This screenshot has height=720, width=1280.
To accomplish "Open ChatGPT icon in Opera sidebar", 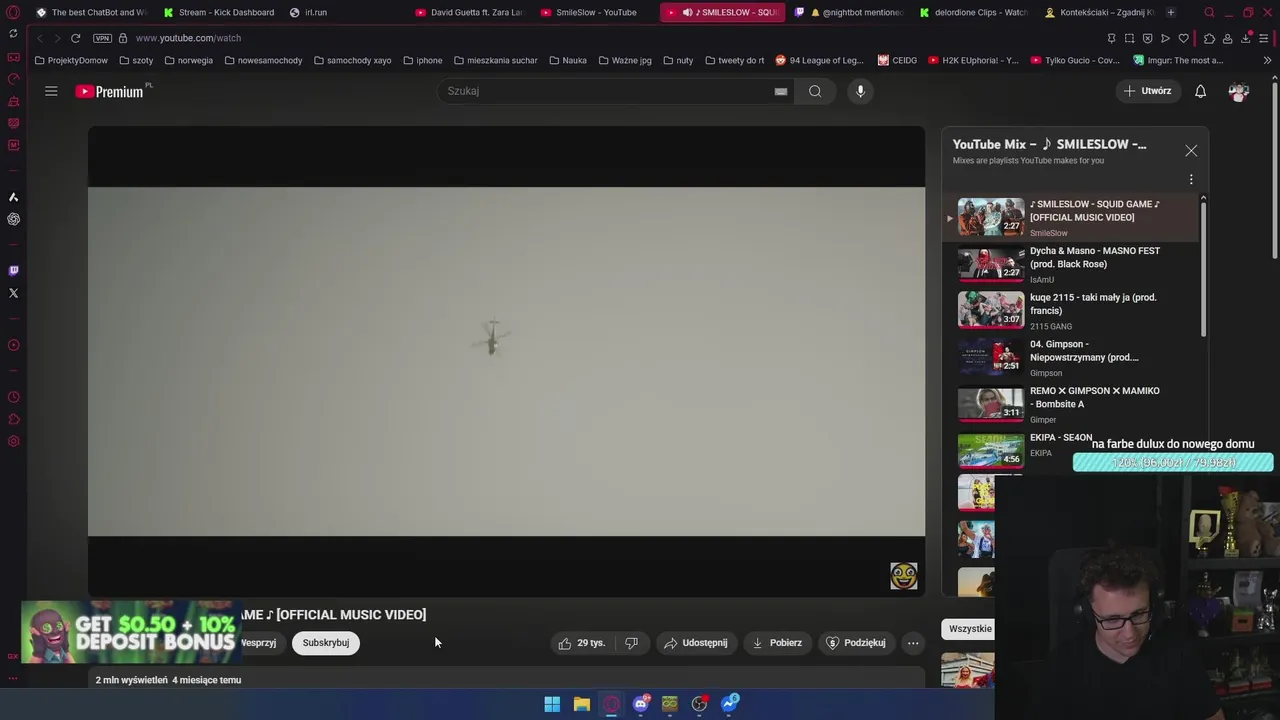I will 13,219.
